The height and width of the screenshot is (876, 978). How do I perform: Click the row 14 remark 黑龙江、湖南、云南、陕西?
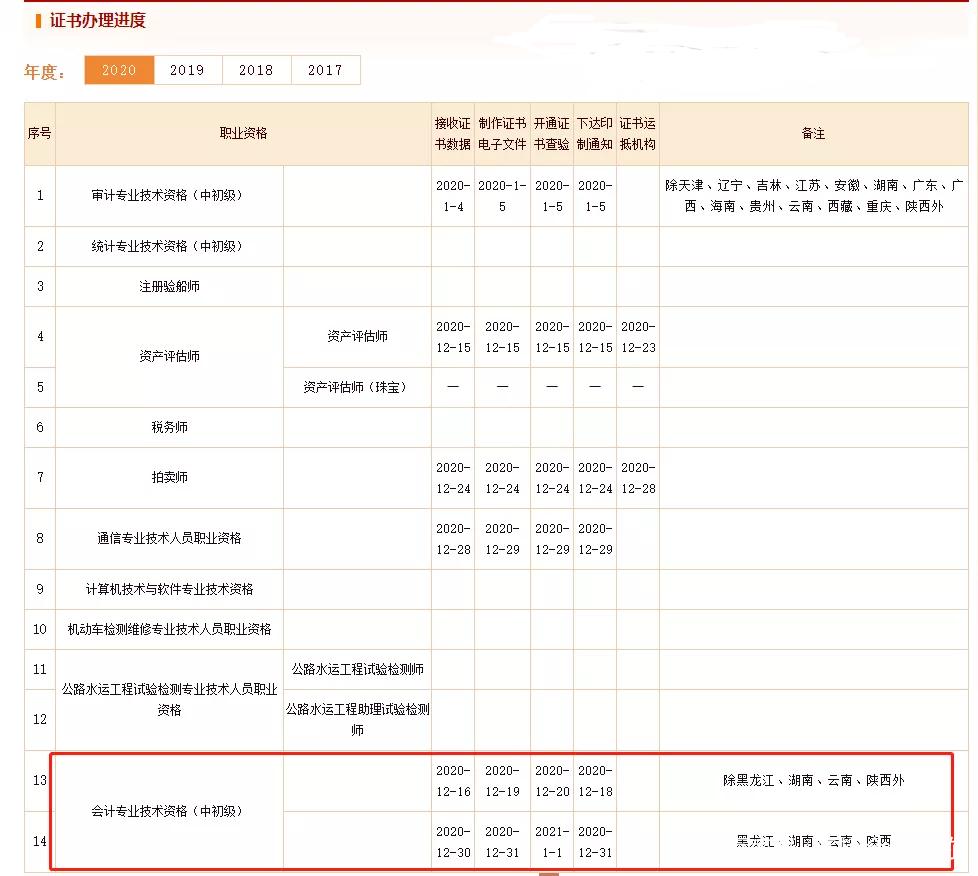[x=813, y=841]
